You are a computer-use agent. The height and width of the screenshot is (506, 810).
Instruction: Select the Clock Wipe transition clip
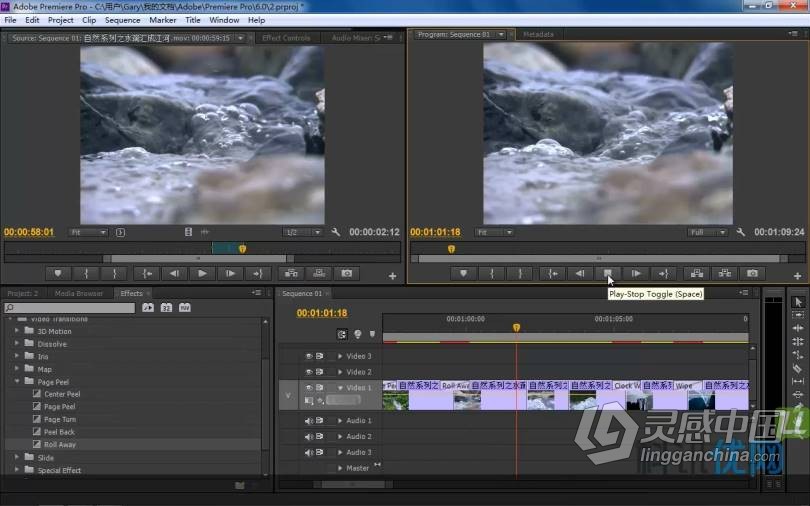(x=627, y=385)
